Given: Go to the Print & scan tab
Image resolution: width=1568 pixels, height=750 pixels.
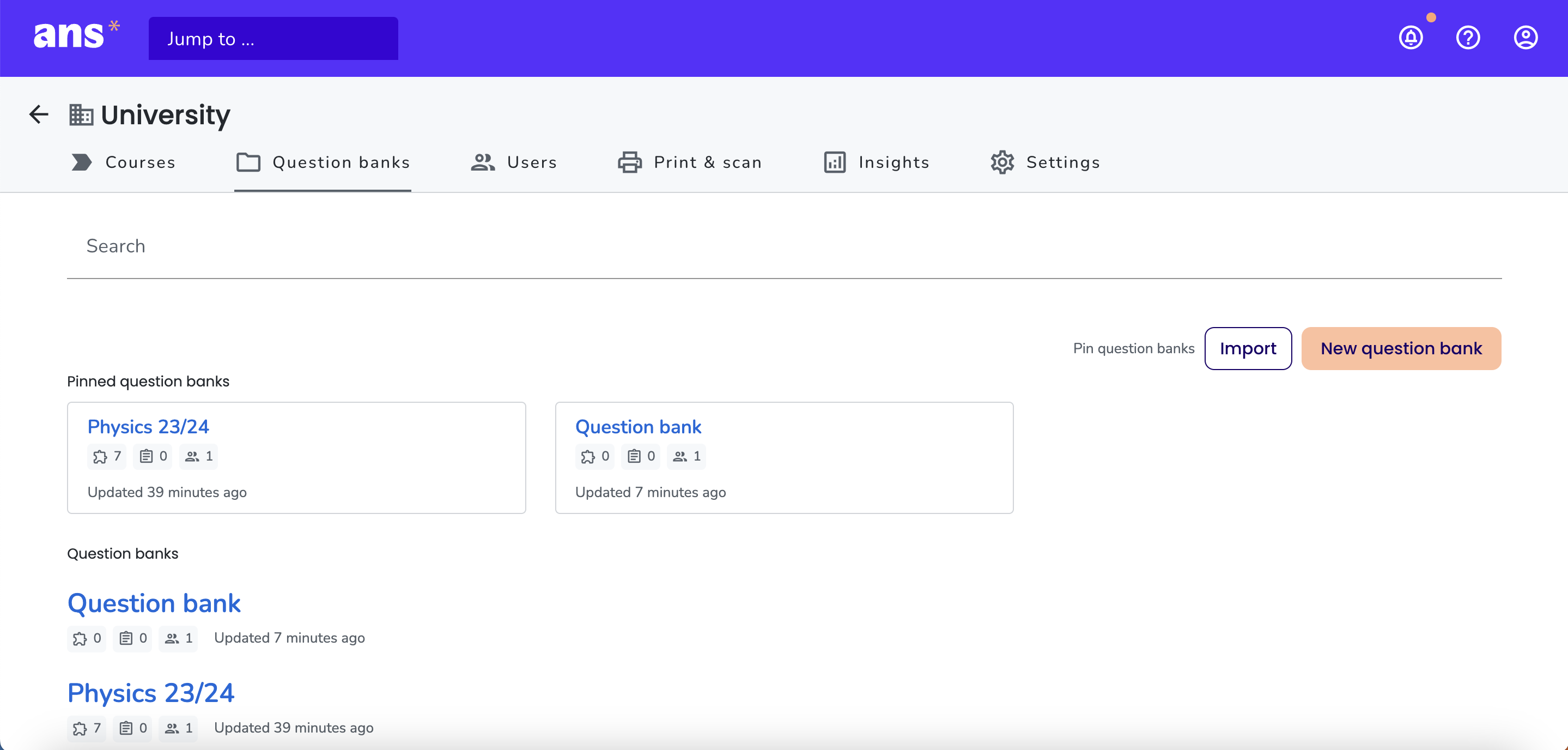Looking at the screenshot, I should (x=690, y=162).
